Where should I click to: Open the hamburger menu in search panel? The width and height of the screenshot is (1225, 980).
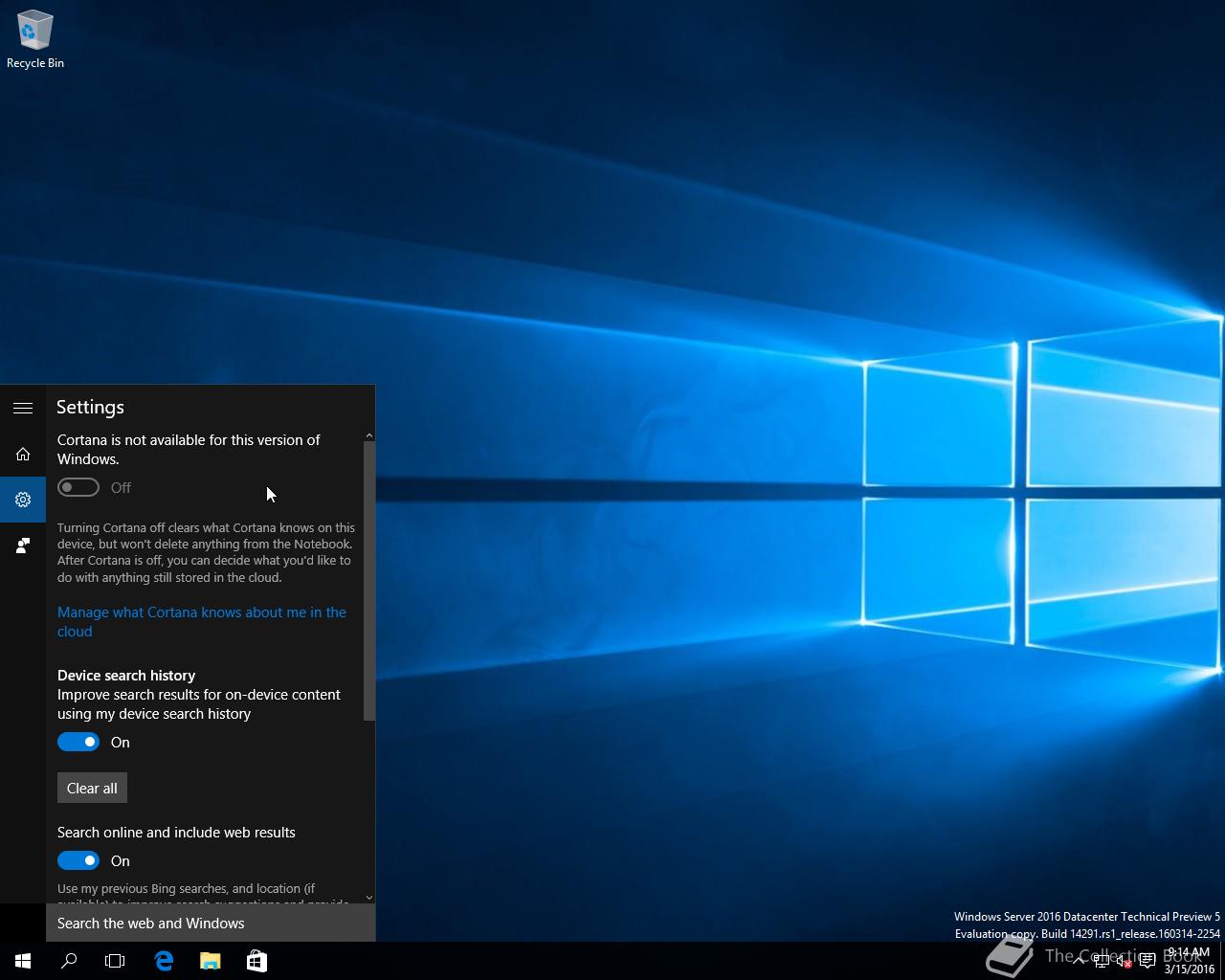point(23,408)
